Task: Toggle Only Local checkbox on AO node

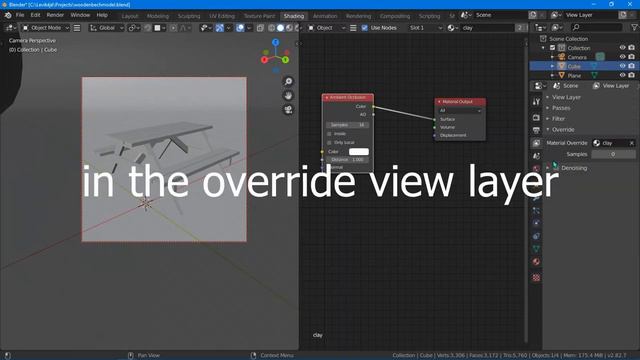Action: [329, 142]
